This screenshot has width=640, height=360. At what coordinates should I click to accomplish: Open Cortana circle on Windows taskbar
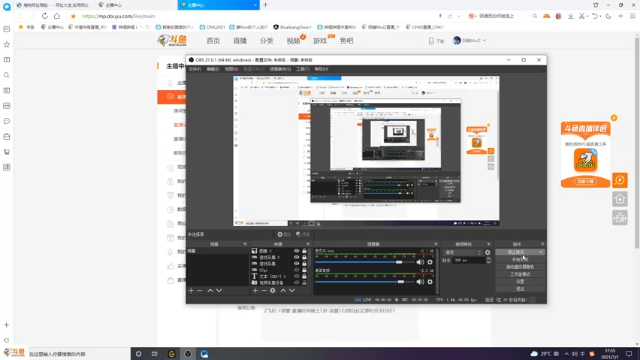(x=139, y=354)
